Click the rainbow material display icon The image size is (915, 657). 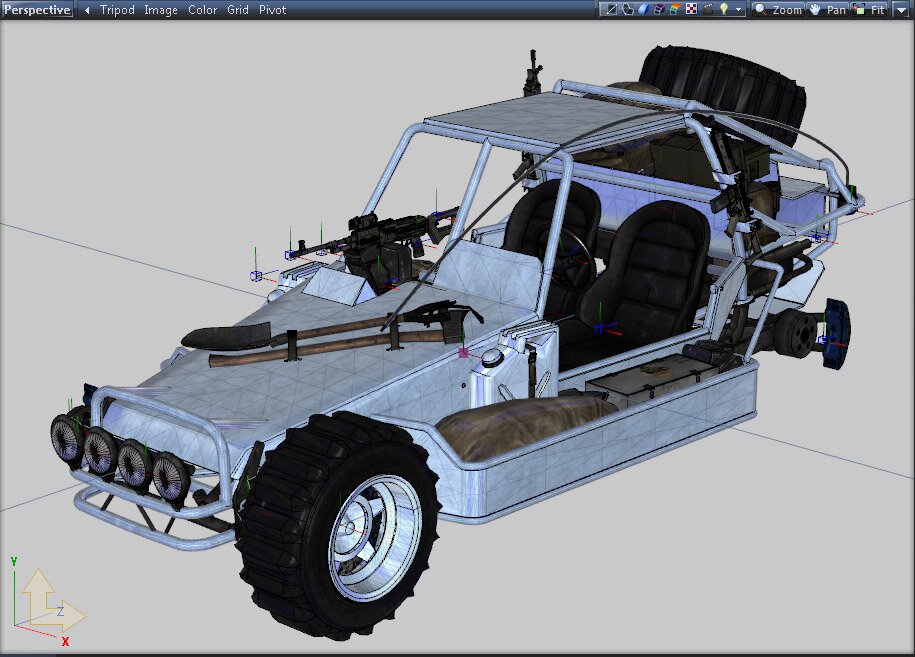pos(675,10)
